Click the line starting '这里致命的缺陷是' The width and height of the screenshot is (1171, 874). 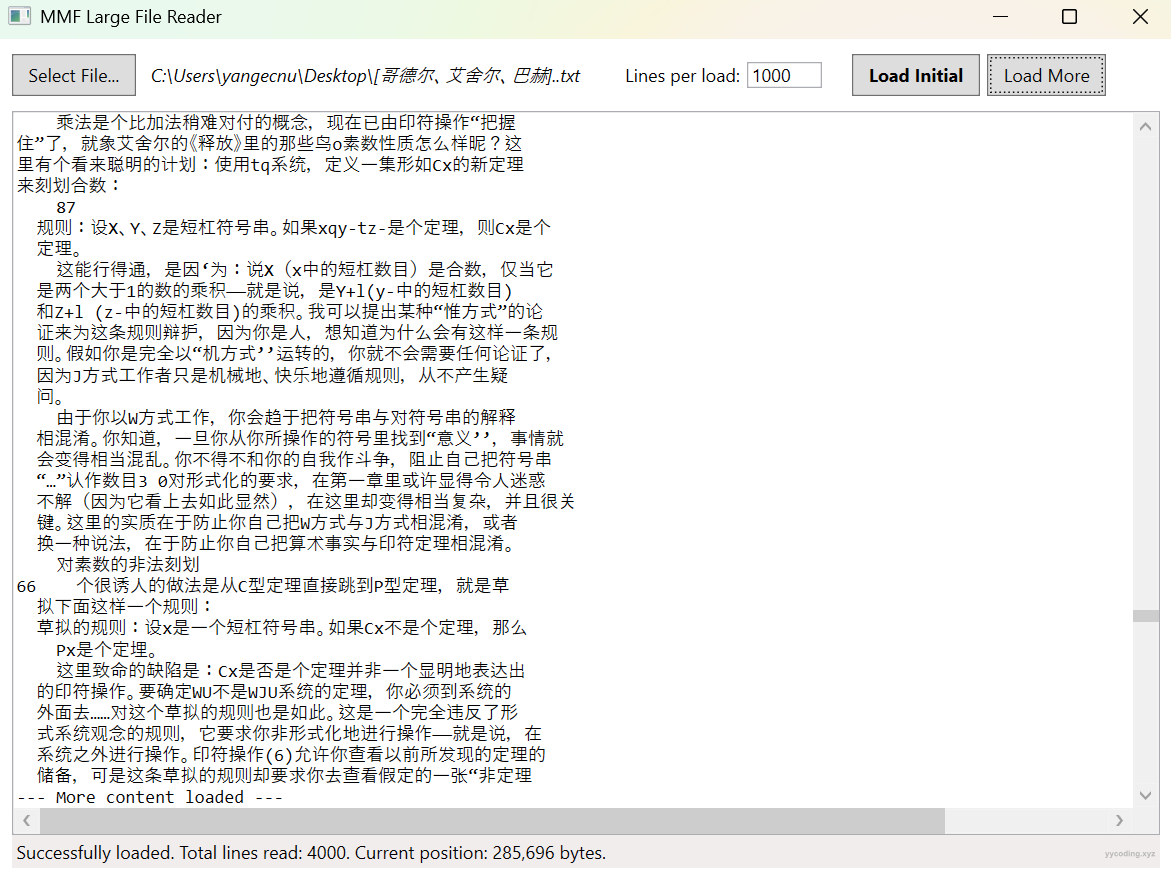tap(291, 670)
